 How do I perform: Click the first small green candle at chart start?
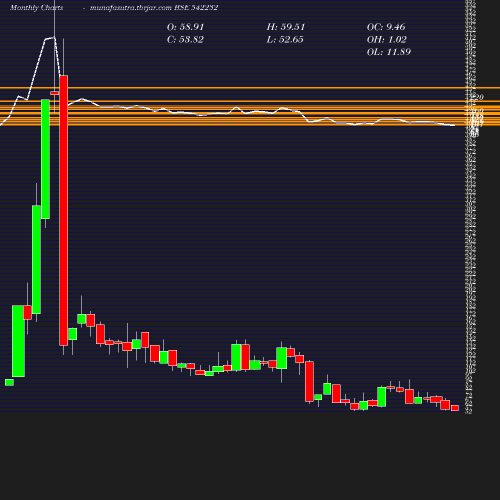(9, 382)
